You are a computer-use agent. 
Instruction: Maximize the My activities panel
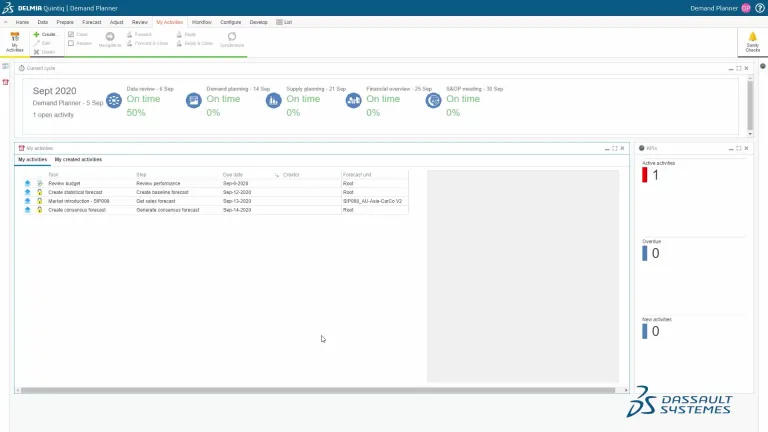[x=615, y=148]
